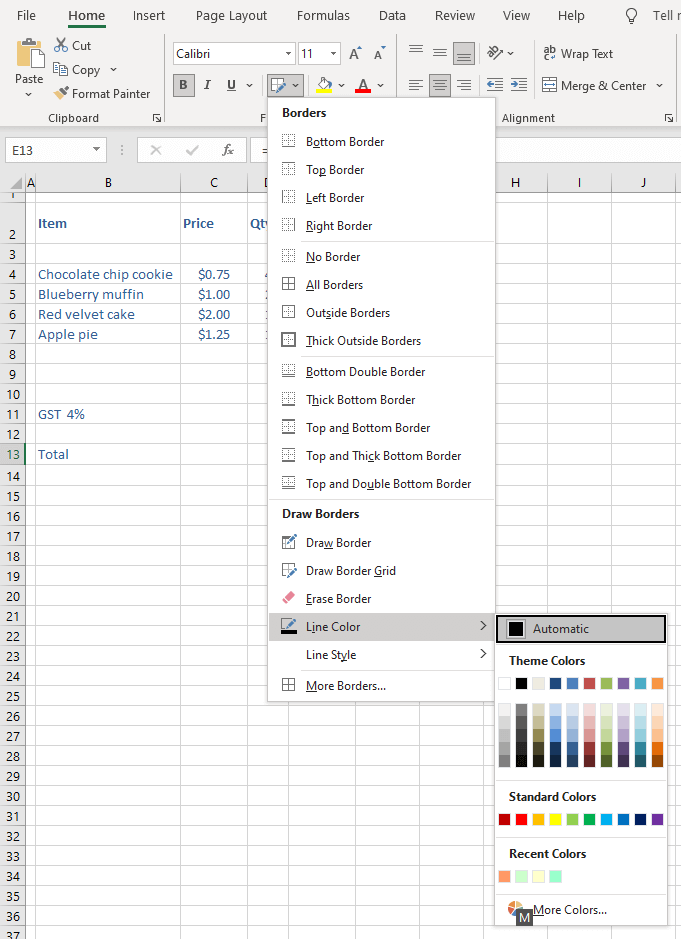The image size is (681, 939).
Task: Click the Cut scissors icon
Action: coord(61,45)
